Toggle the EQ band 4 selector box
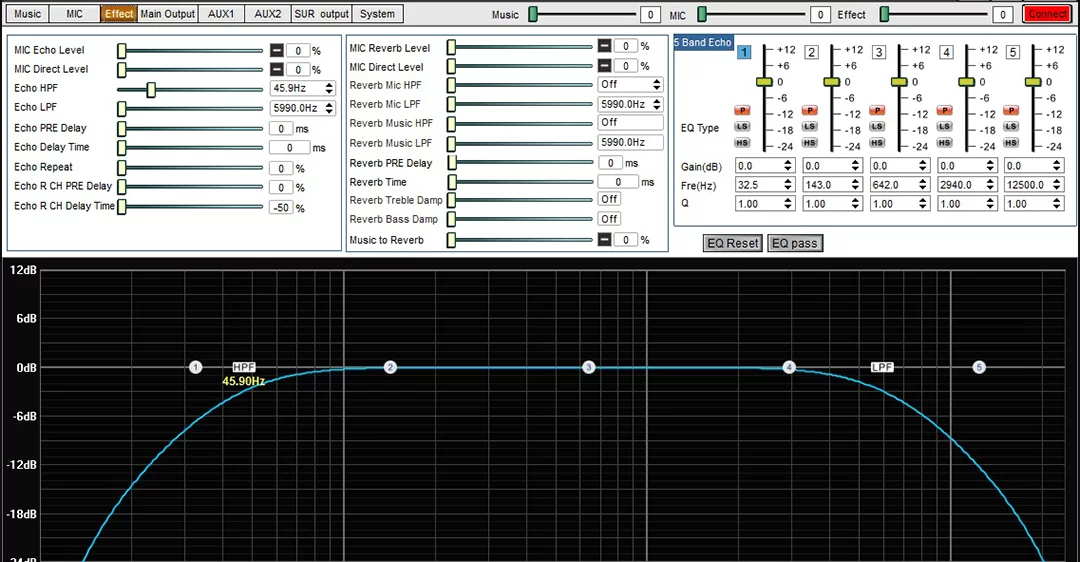Screen dimensions: 1080x562 946,52
